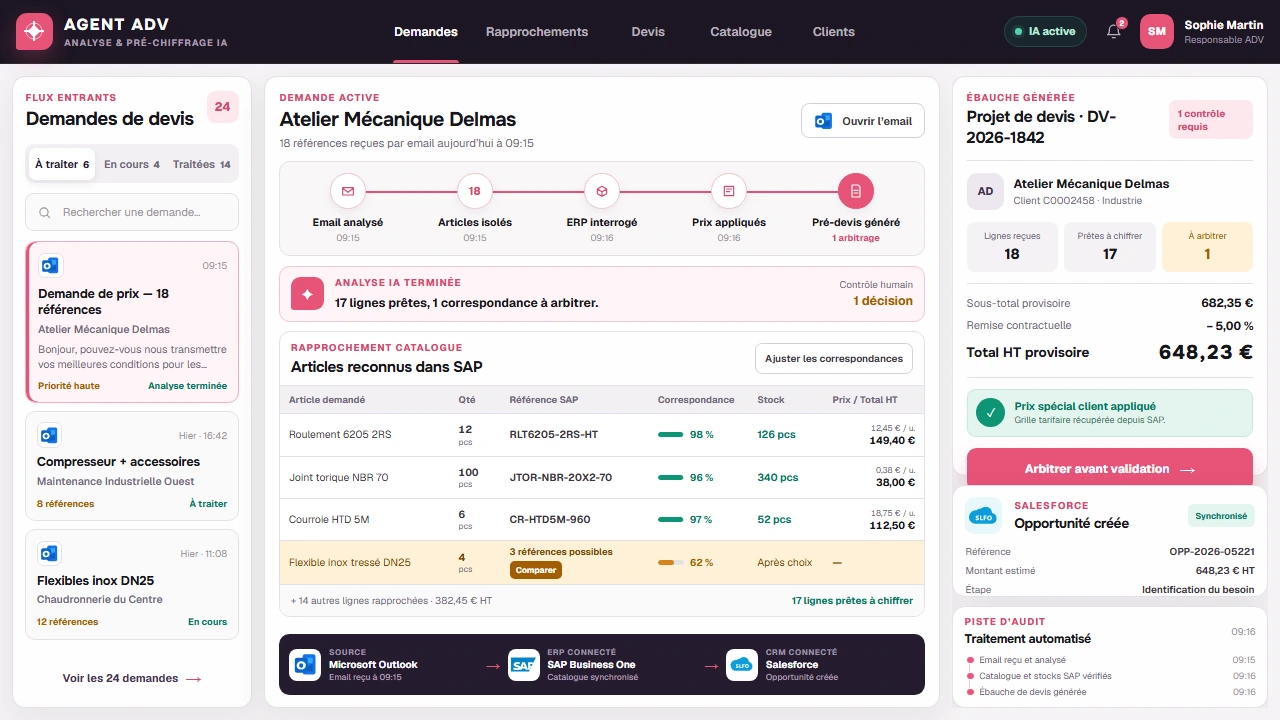
Task: Click the Lignes reçues counter tile
Action: 1012,247
